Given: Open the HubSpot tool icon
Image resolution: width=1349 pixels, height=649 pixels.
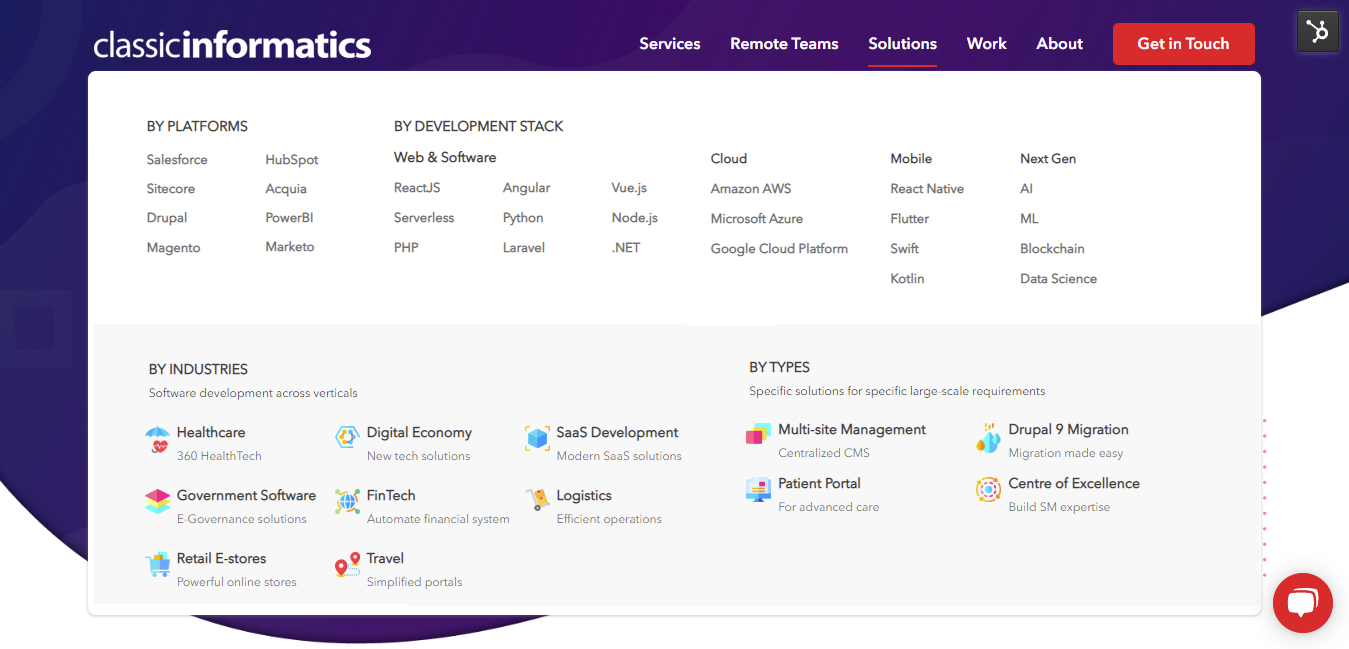Looking at the screenshot, I should coord(1318,31).
